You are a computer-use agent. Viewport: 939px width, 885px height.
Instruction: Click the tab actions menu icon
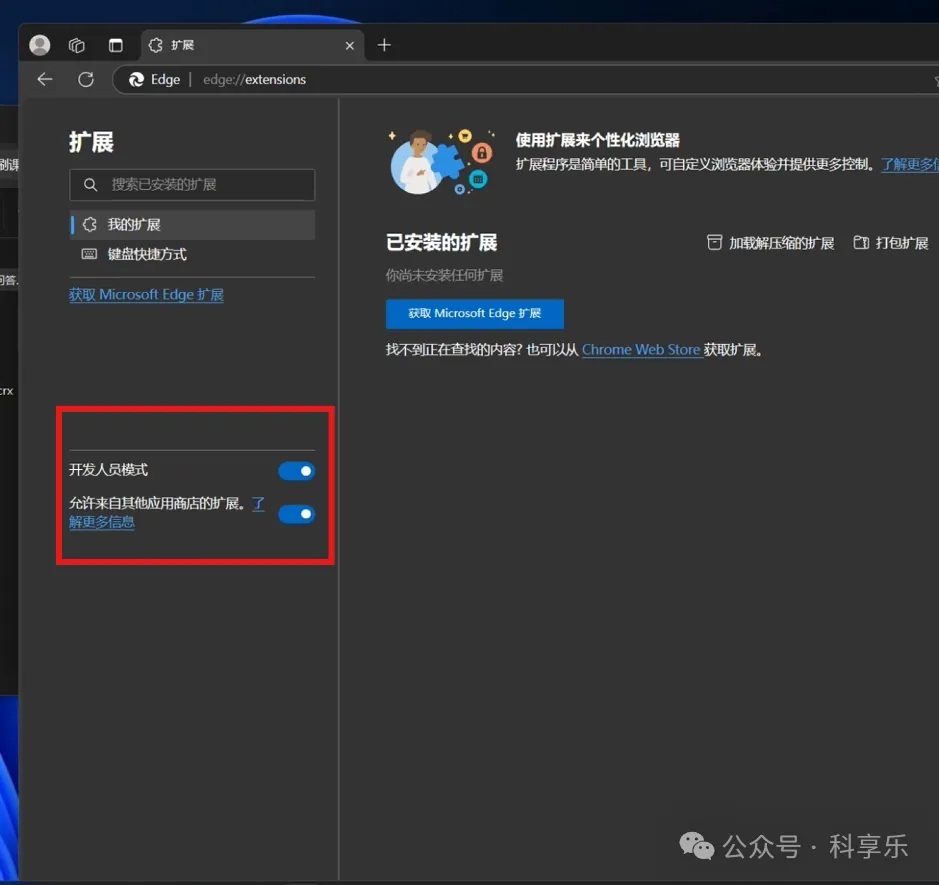[x=116, y=46]
